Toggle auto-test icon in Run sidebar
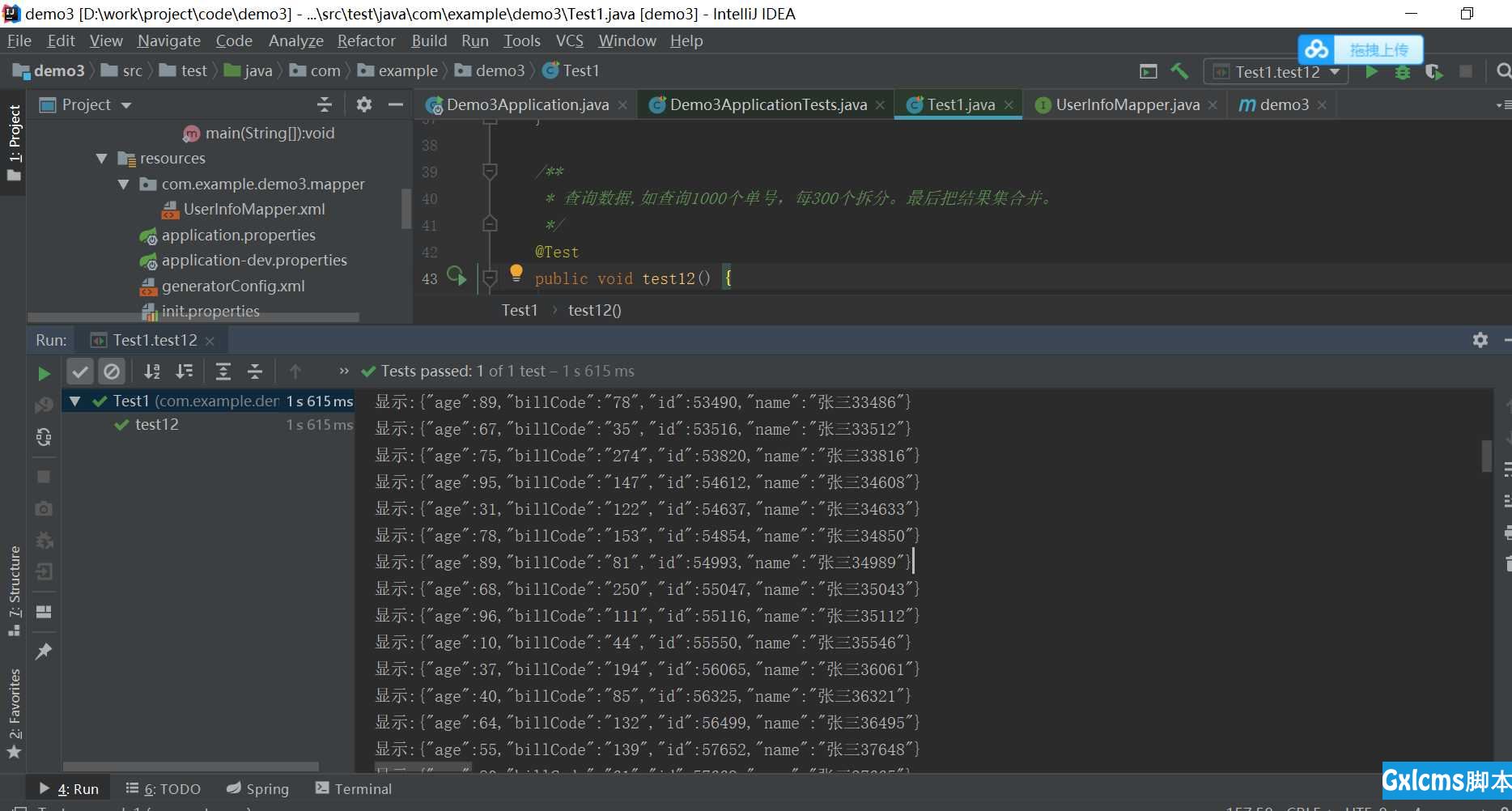1512x811 pixels. [44, 437]
